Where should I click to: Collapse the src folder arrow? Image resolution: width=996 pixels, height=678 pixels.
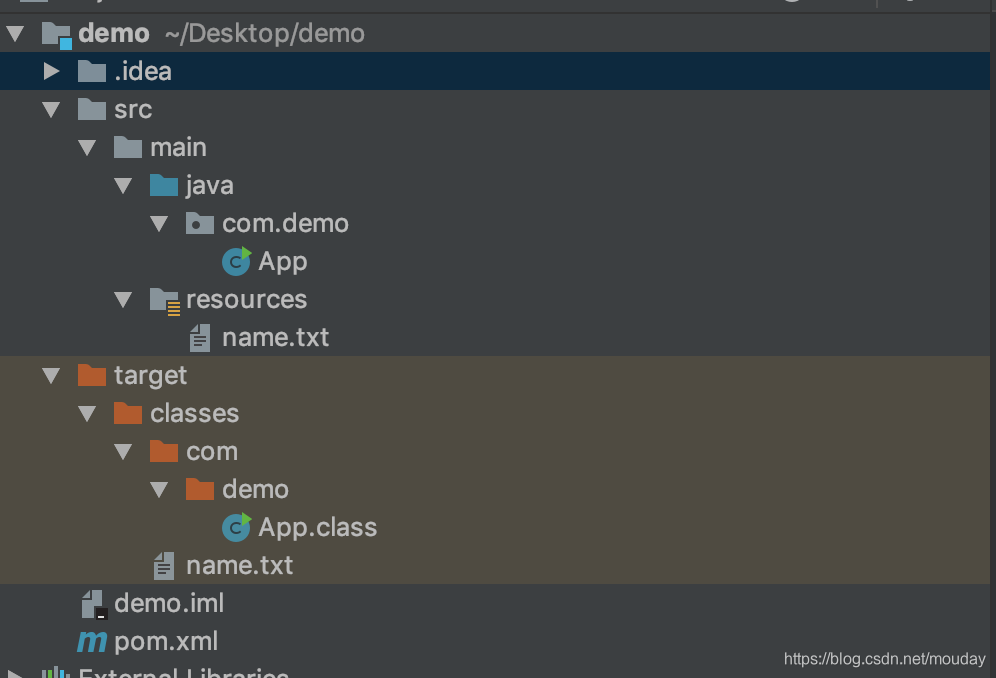click(x=51, y=109)
